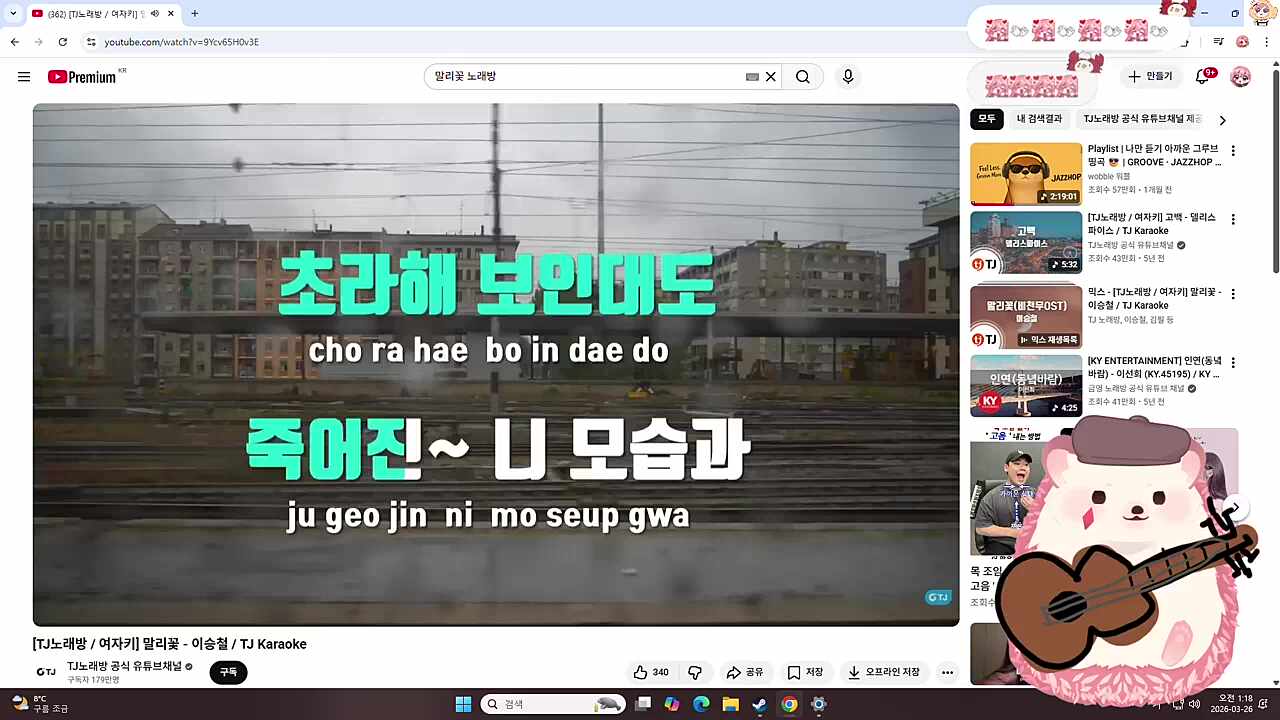Mute the tab via speaker icon
Image resolution: width=1280 pixels, height=720 pixels.
tap(155, 13)
